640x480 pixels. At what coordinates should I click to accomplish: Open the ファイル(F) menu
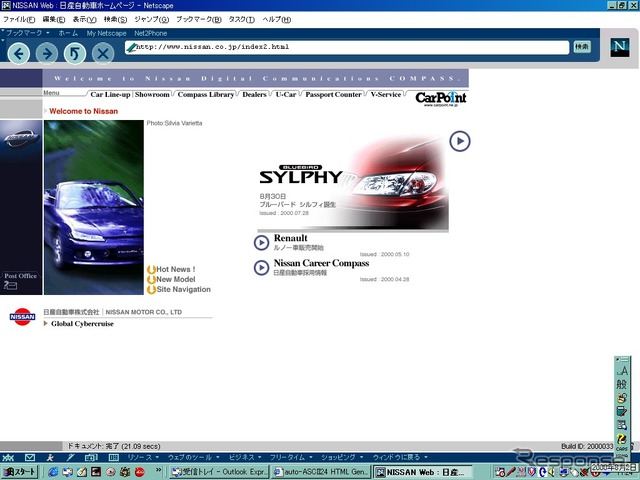point(19,19)
